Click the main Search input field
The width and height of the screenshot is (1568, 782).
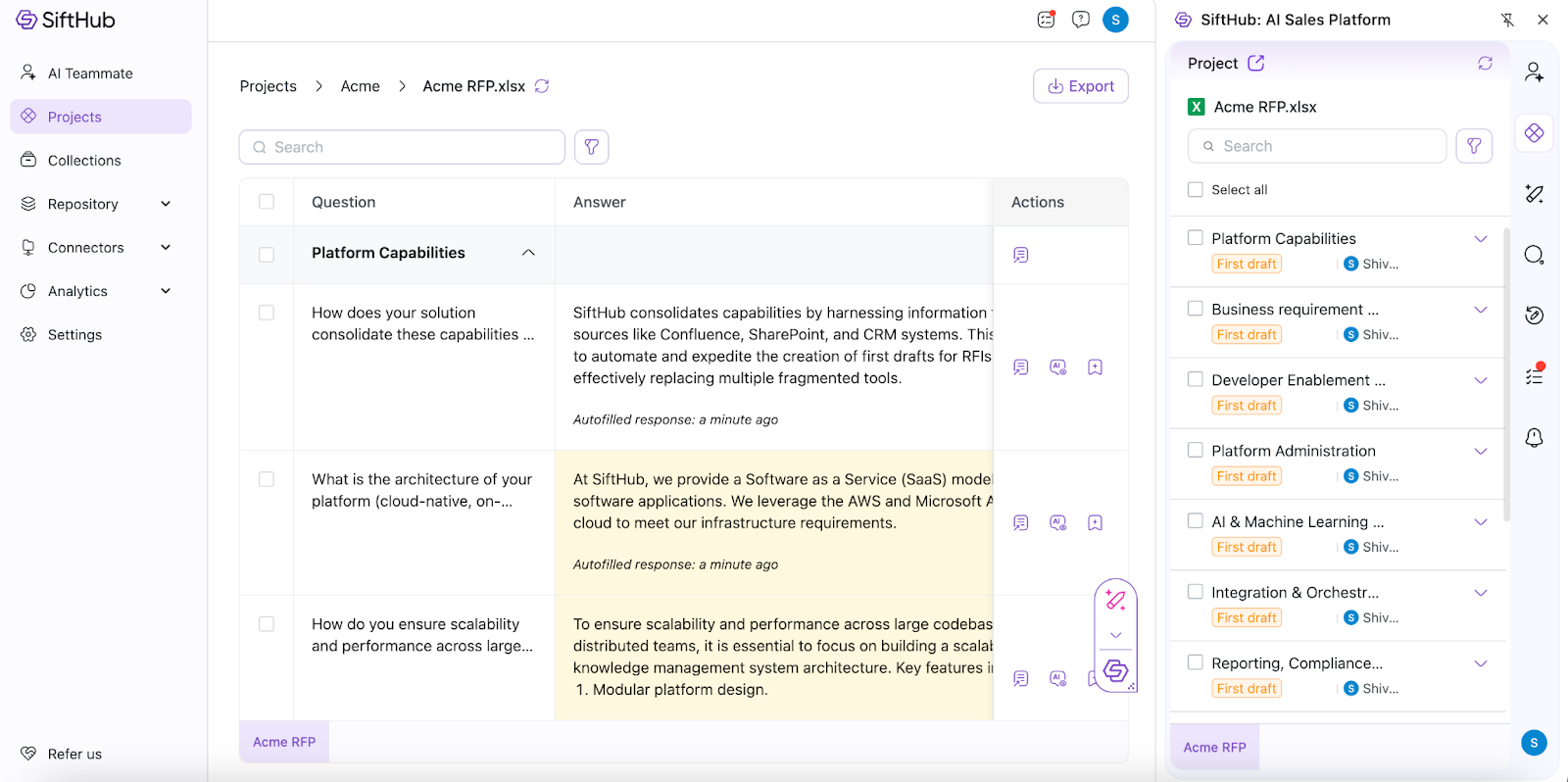(402, 147)
